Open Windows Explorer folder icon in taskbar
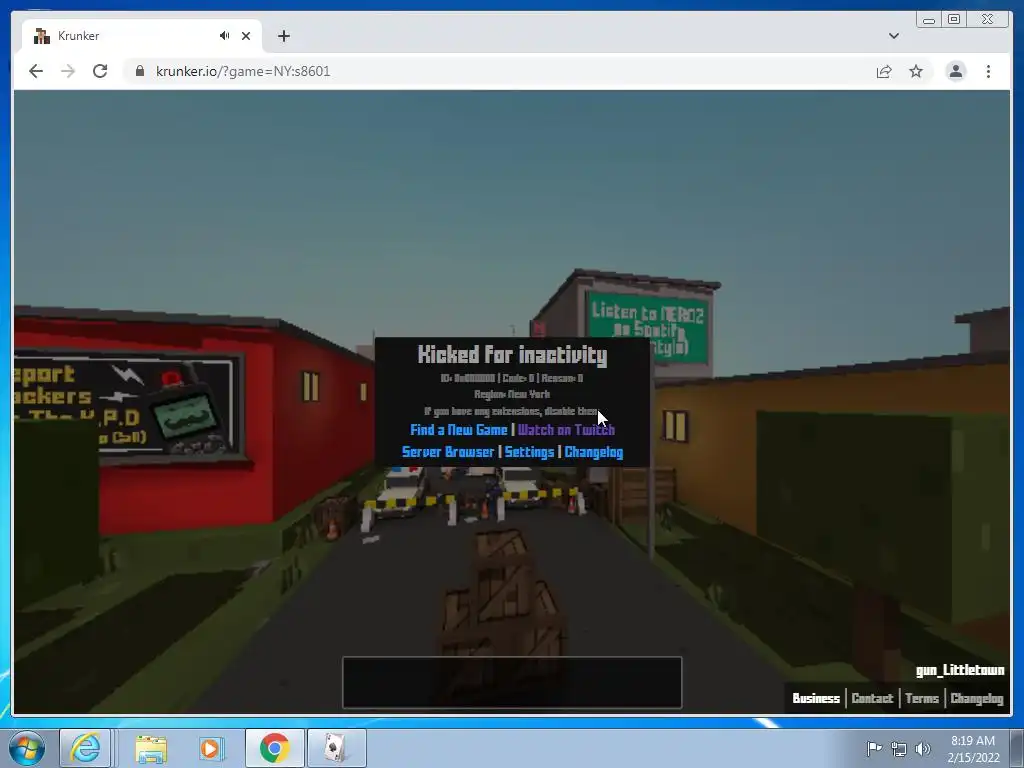Viewport: 1024px width, 768px height. click(151, 748)
